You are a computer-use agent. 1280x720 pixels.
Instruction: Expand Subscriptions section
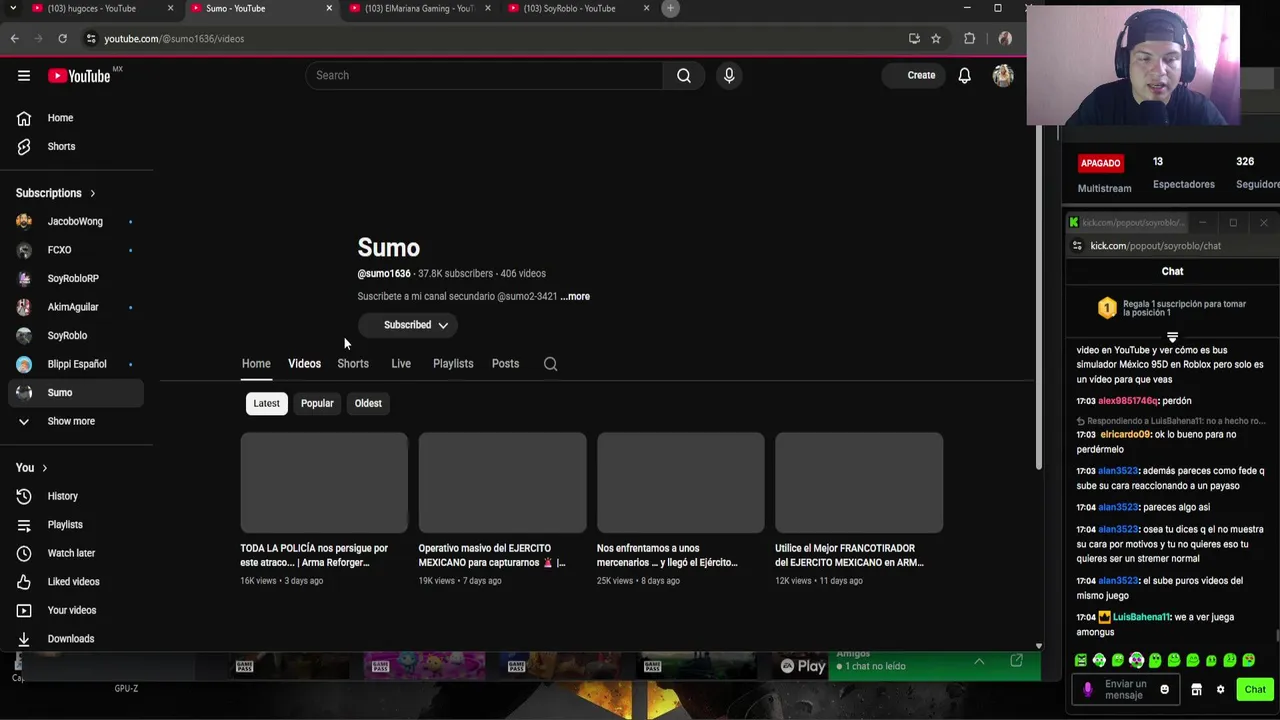click(56, 193)
